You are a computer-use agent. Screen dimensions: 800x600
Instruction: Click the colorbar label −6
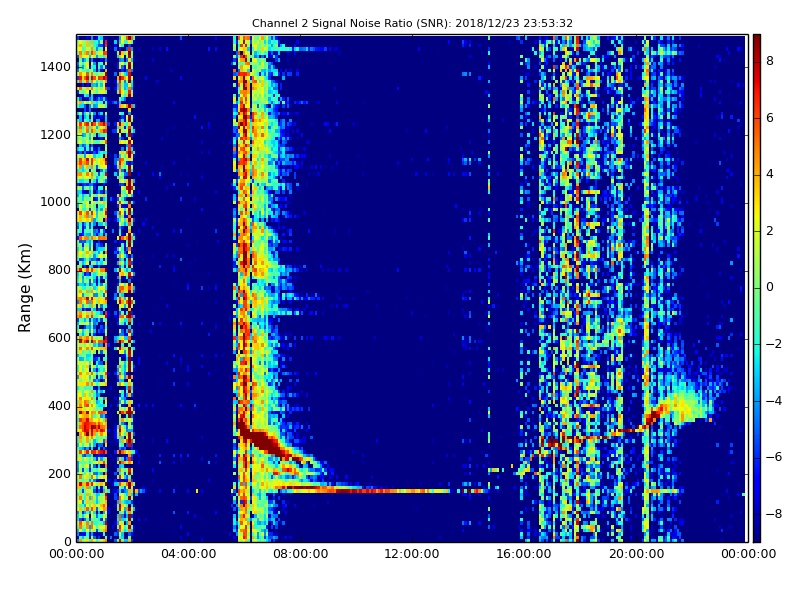(774, 457)
